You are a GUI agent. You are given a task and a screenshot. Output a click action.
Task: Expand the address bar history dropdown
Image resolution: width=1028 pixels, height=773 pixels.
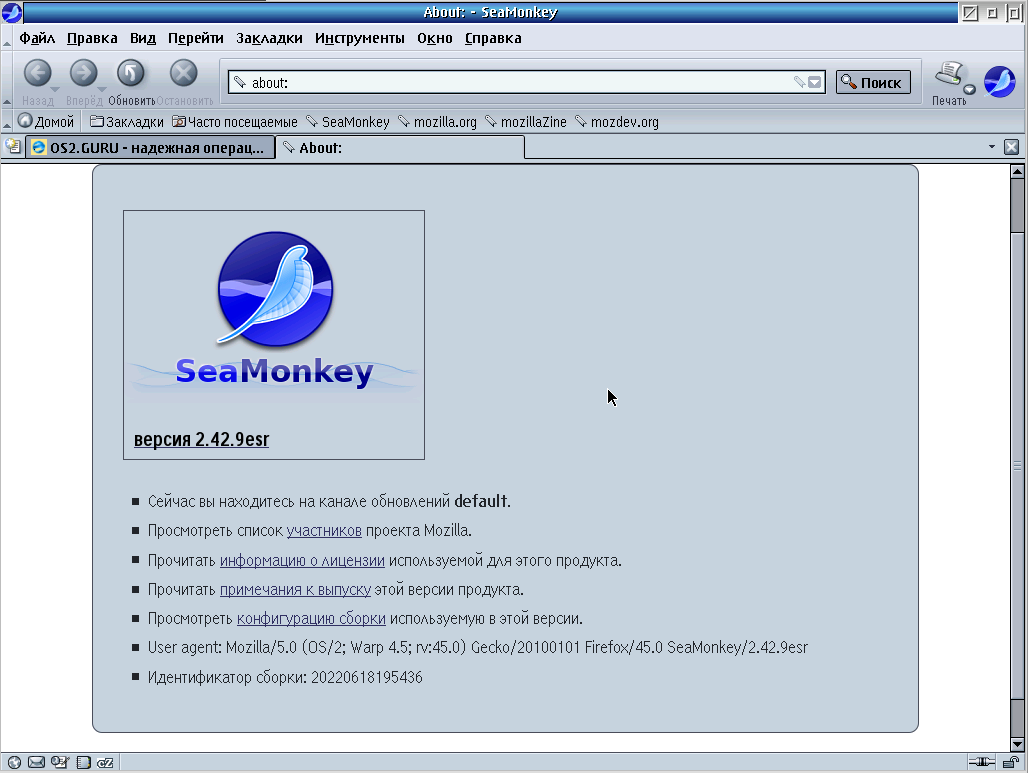[814, 83]
